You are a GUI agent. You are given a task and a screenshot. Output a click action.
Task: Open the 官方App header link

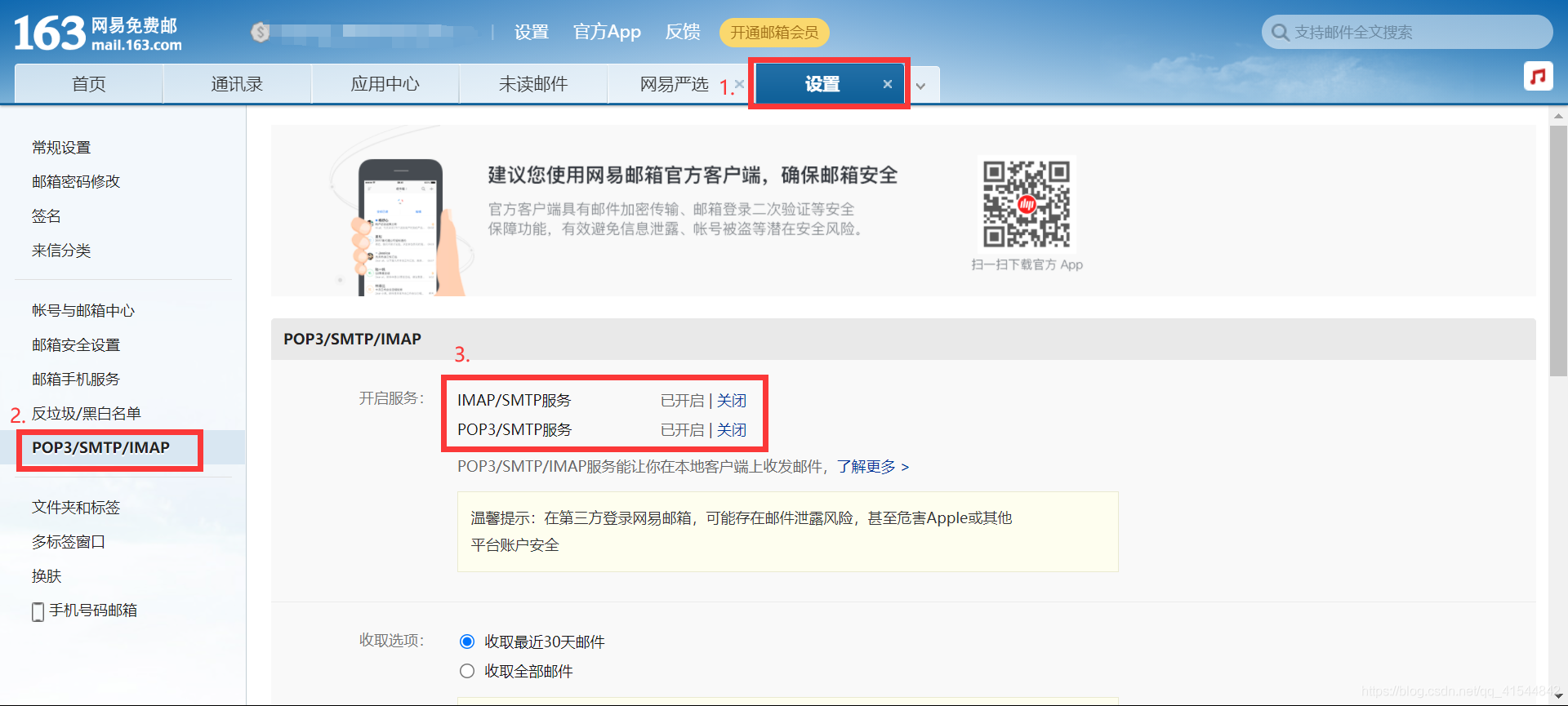(607, 32)
